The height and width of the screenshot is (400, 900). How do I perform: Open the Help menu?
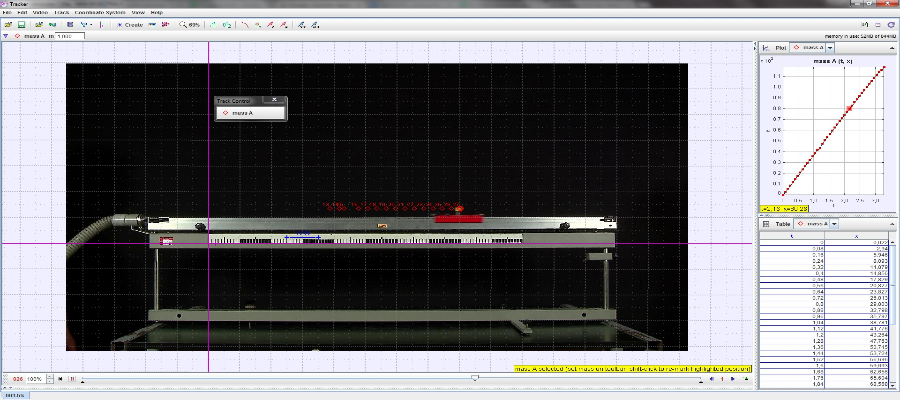[x=156, y=12]
